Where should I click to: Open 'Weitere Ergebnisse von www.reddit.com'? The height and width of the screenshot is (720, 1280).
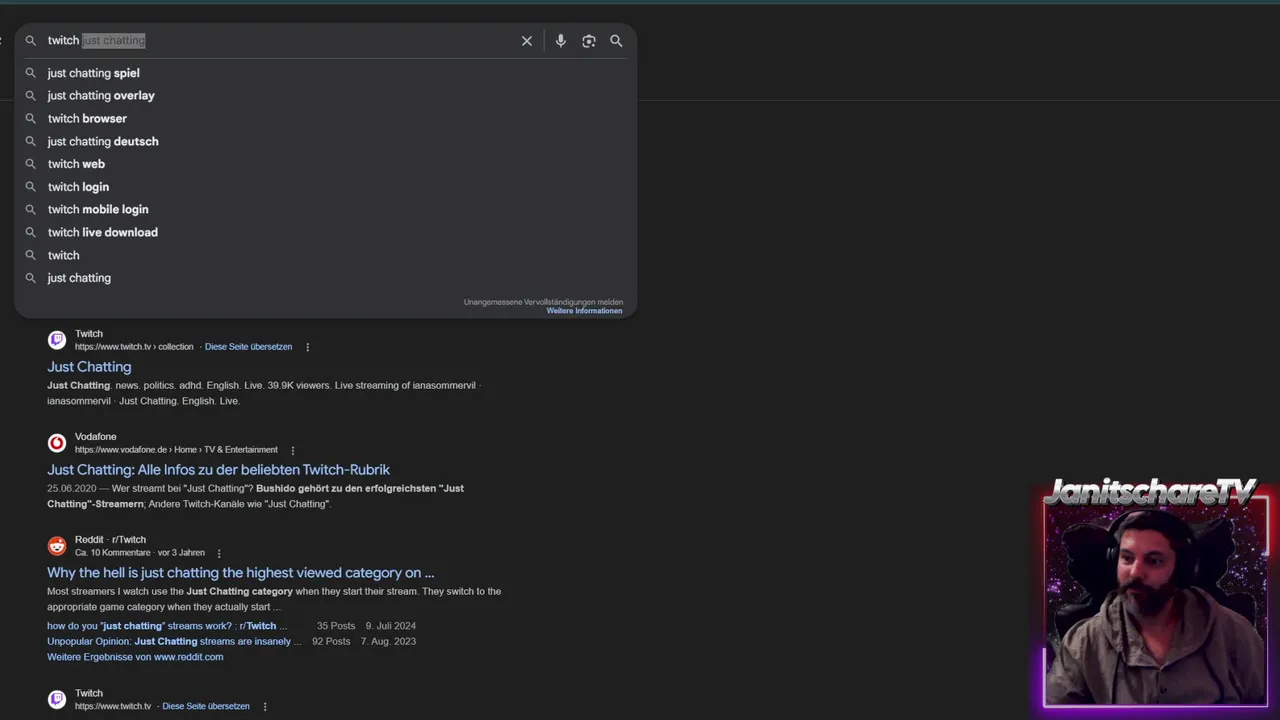[135, 657]
